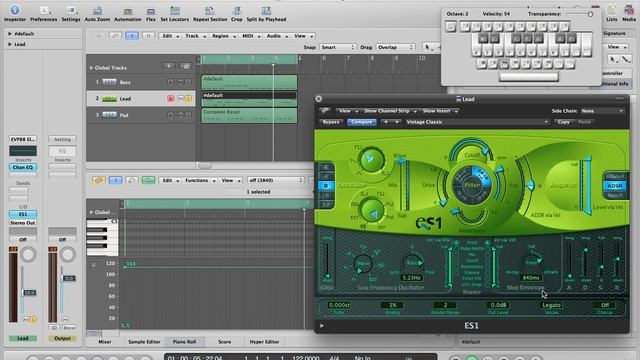Open the Region menu in Arrange area
640x360 pixels.
coord(224,36)
